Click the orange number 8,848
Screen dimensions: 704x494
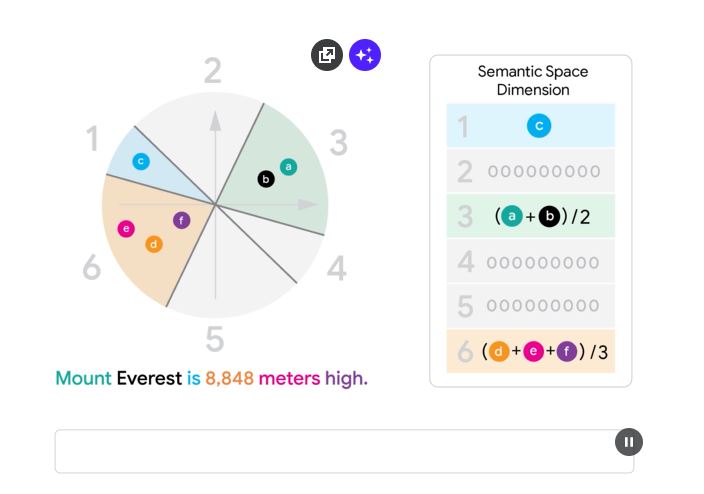pos(229,379)
